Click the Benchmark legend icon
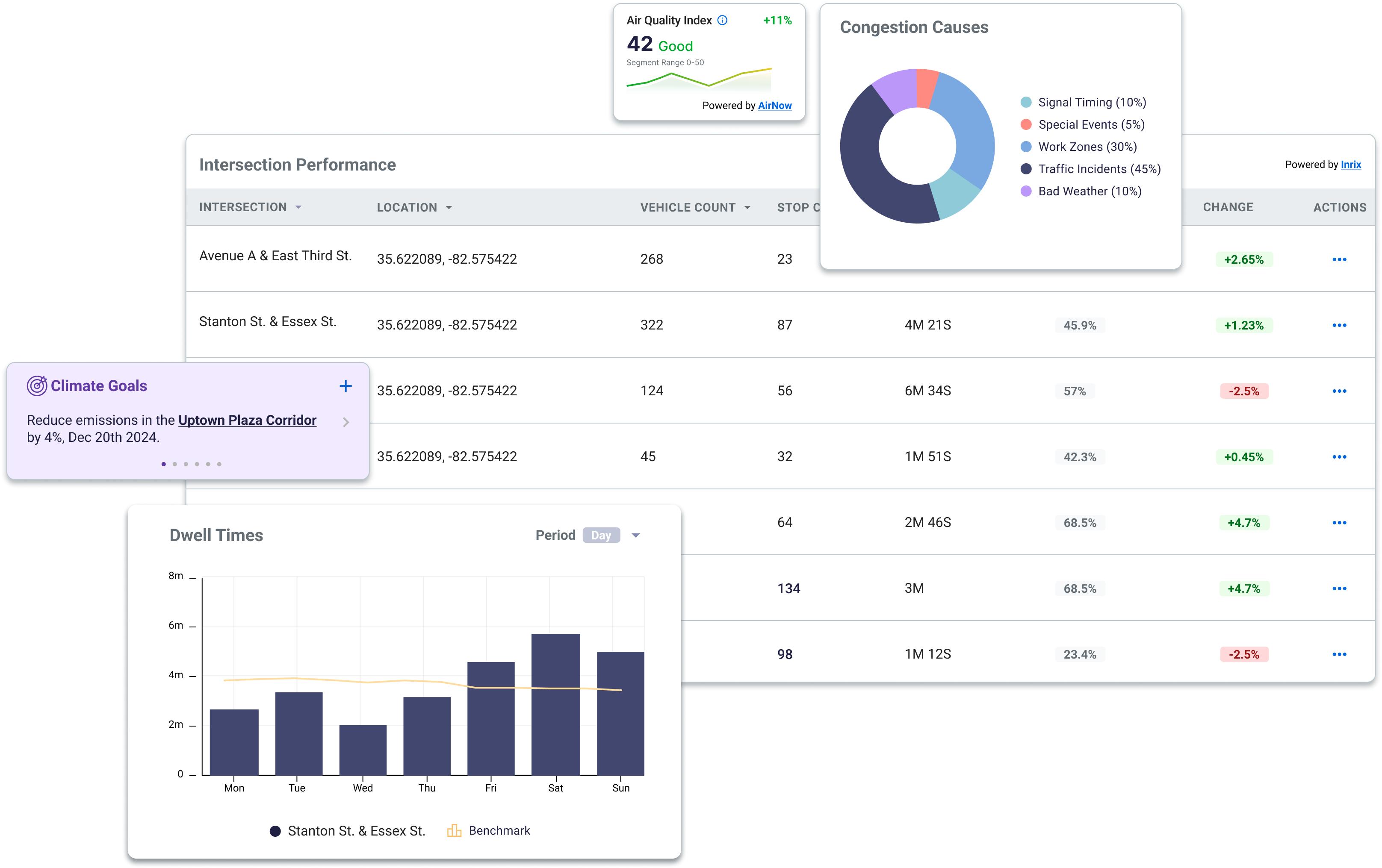 coord(454,831)
